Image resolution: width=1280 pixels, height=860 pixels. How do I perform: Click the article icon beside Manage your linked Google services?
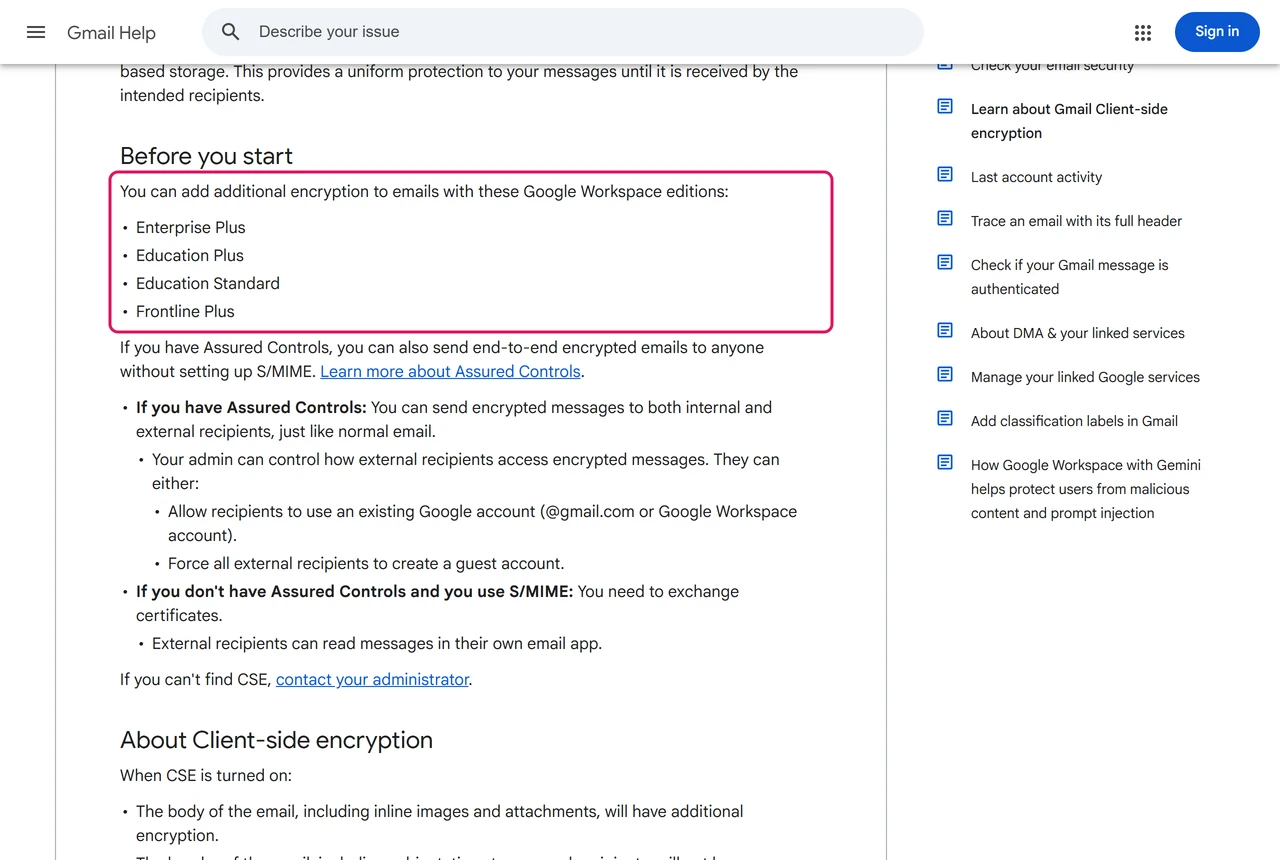(x=945, y=375)
